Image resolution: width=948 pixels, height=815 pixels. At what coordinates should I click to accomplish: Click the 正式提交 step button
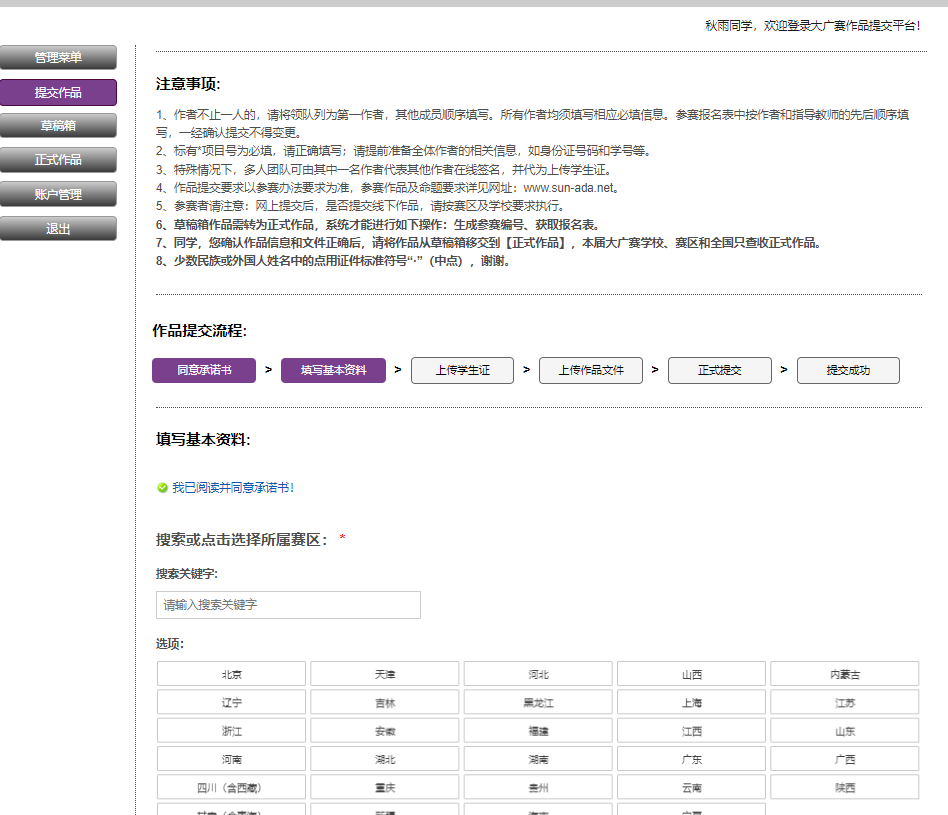coord(719,370)
